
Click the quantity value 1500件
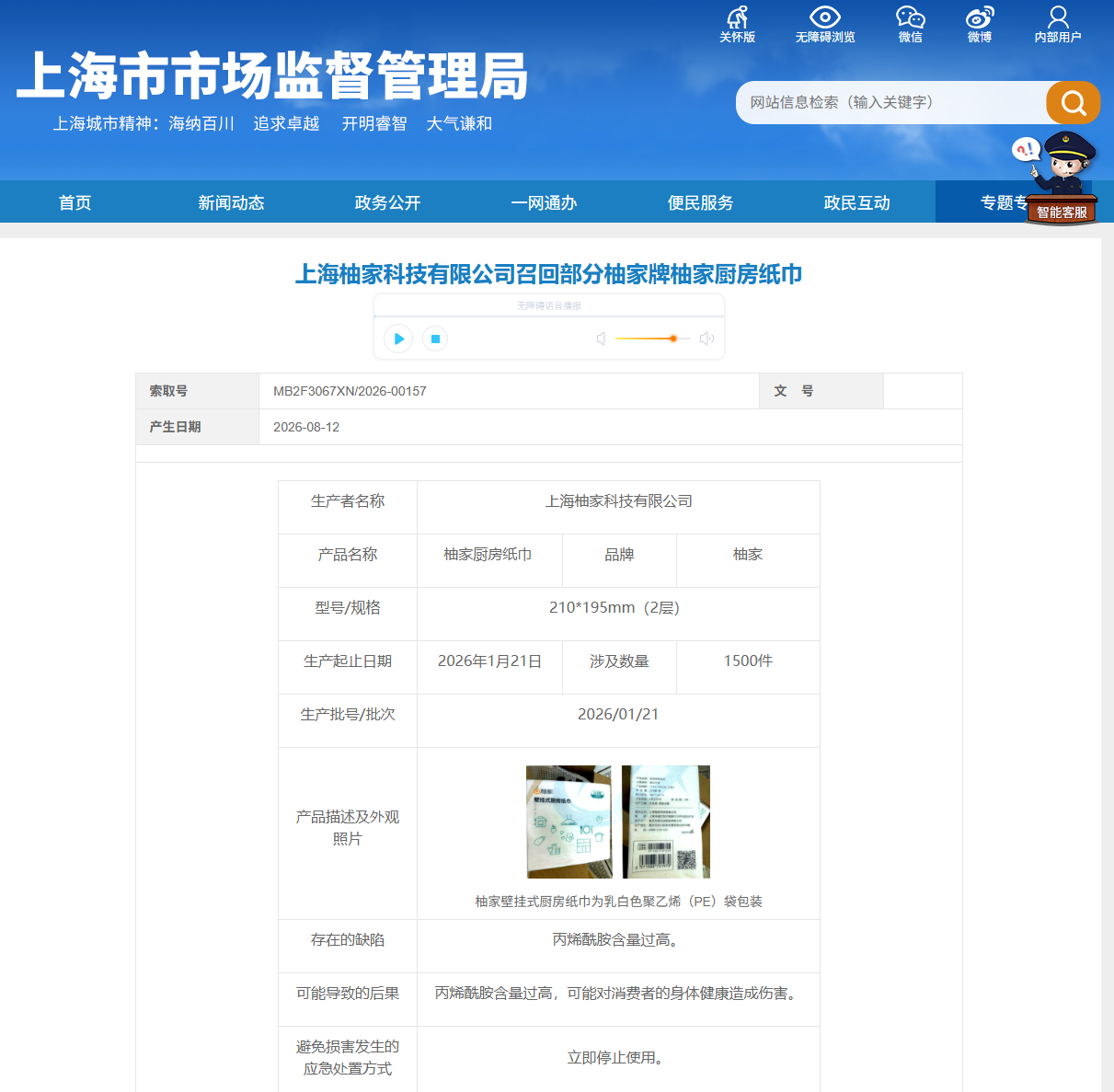click(x=748, y=661)
